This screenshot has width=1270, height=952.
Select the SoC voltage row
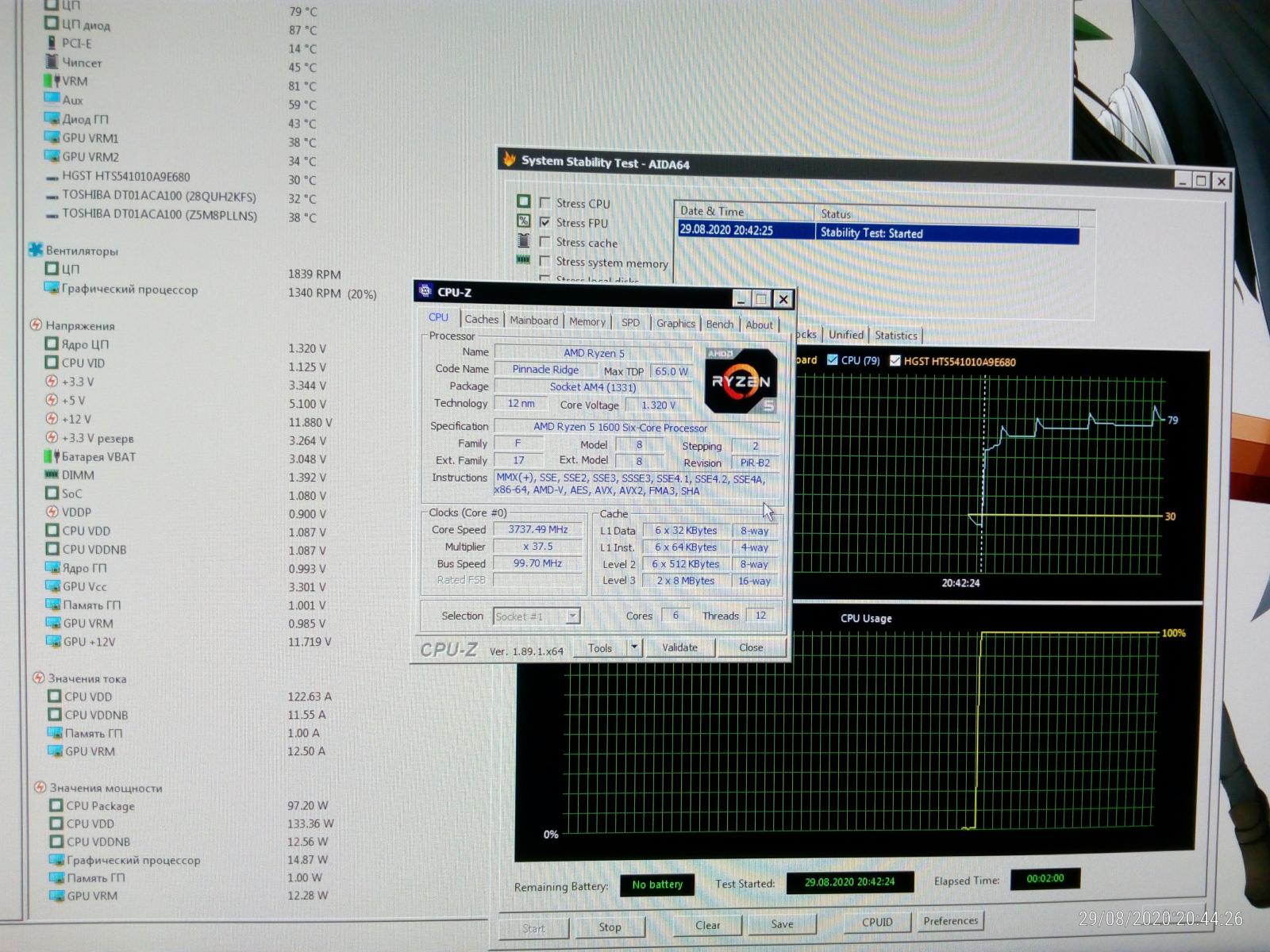pos(186,494)
